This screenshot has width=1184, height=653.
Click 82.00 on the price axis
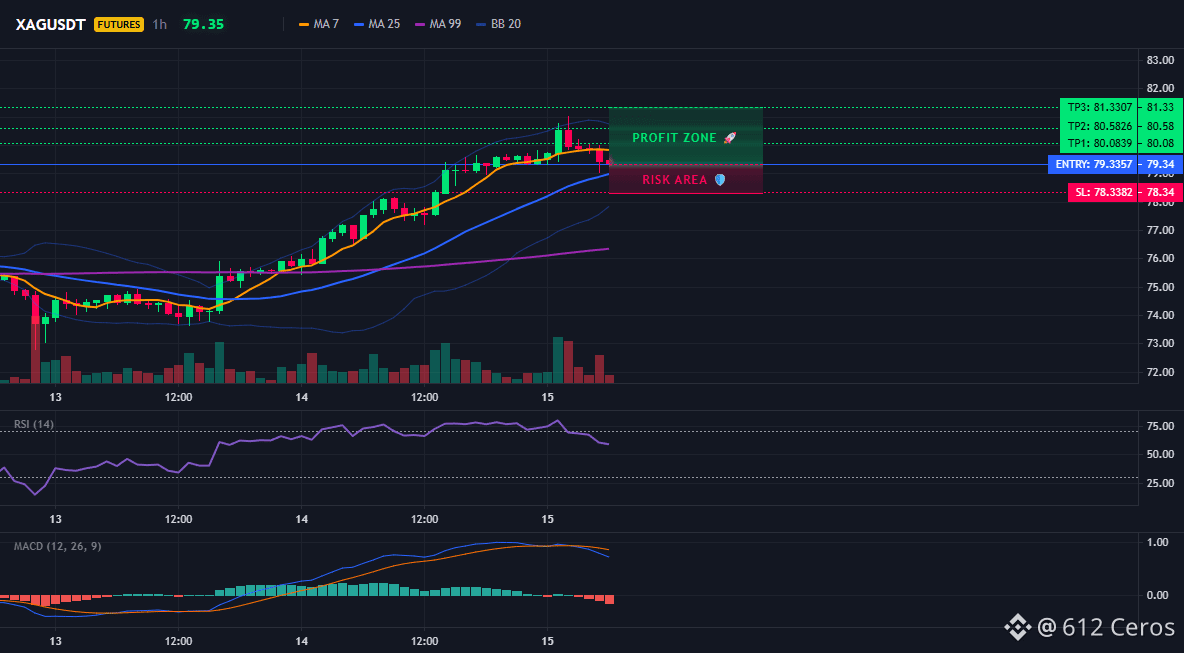coord(1161,89)
